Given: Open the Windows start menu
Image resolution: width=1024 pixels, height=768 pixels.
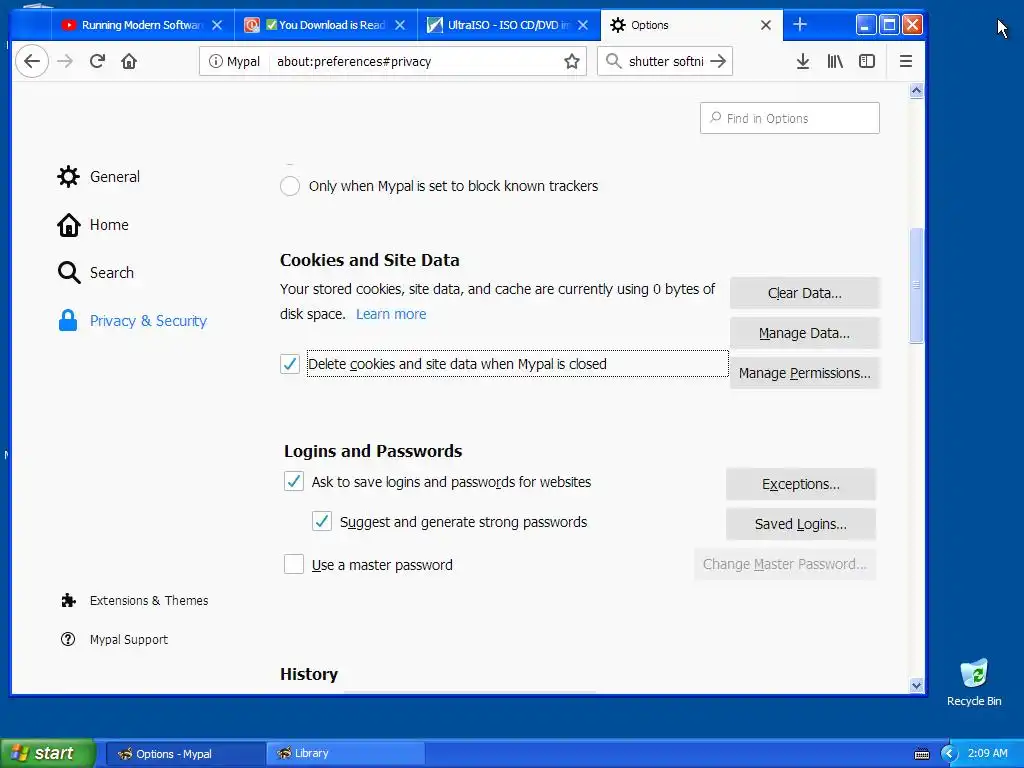Looking at the screenshot, I should pyautogui.click(x=48, y=754).
